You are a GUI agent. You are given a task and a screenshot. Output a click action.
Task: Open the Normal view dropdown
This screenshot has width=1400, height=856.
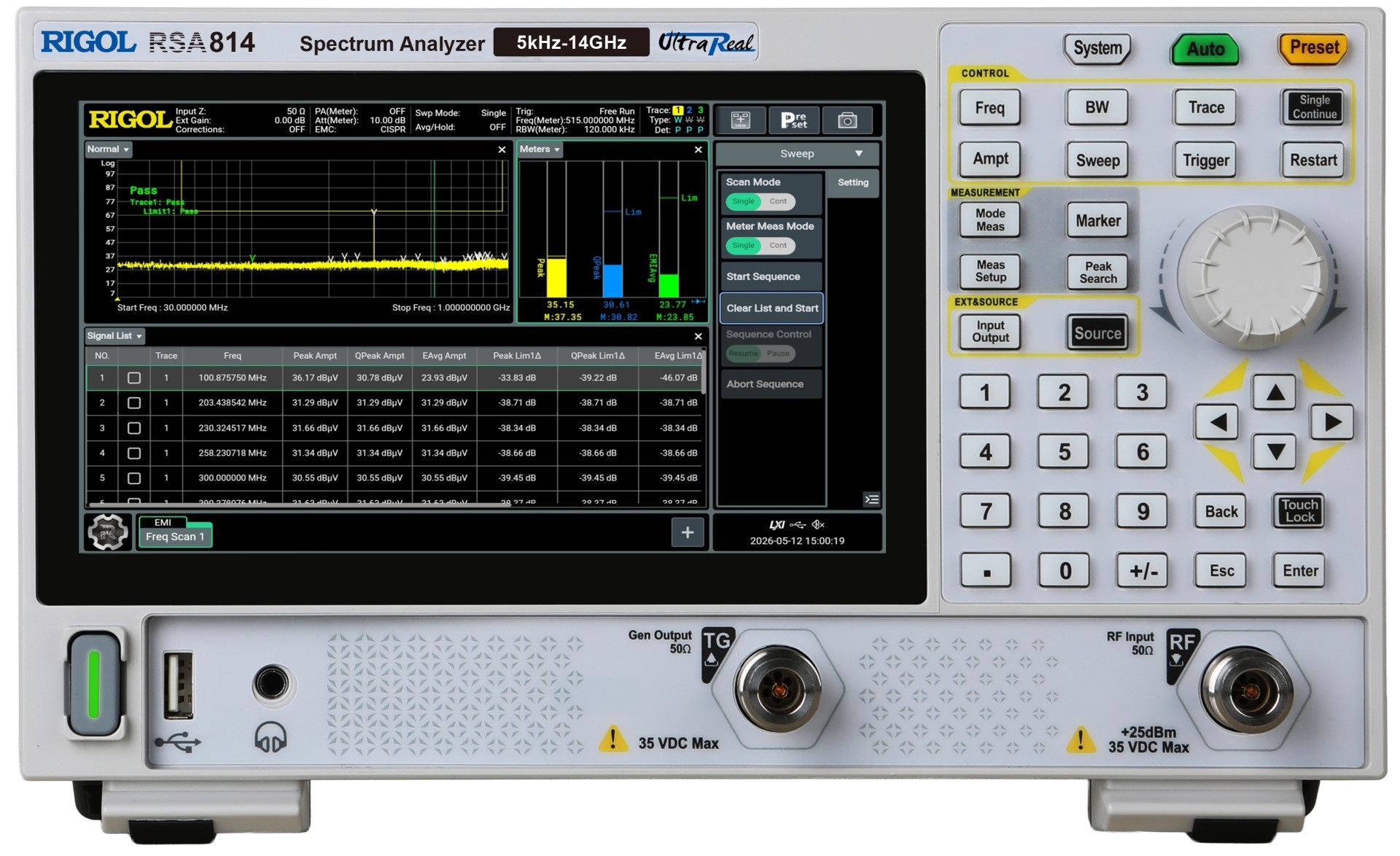(x=108, y=149)
